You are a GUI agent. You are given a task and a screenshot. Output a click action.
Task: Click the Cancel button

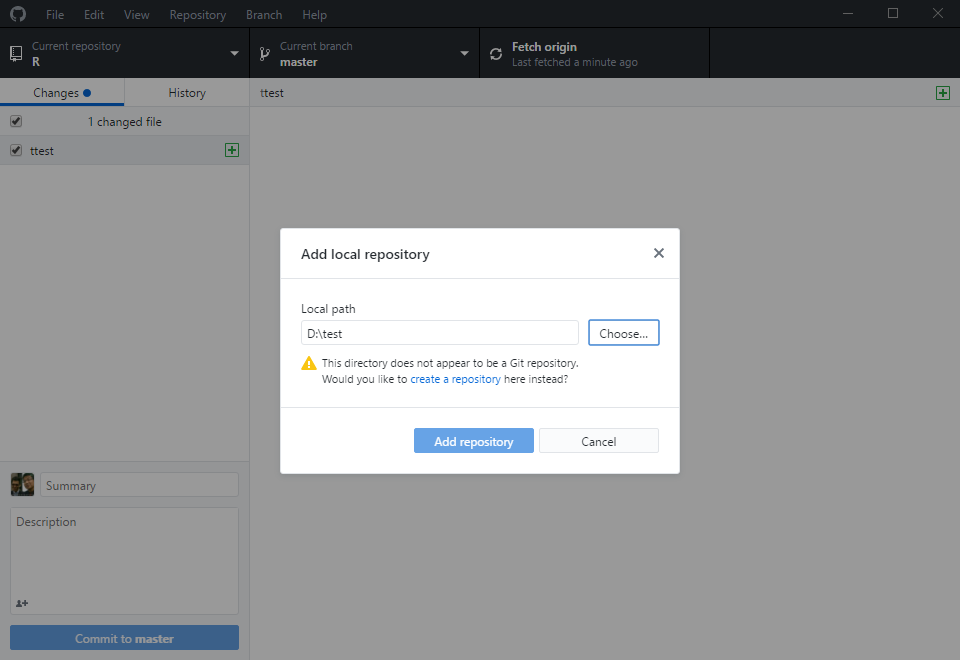point(598,441)
